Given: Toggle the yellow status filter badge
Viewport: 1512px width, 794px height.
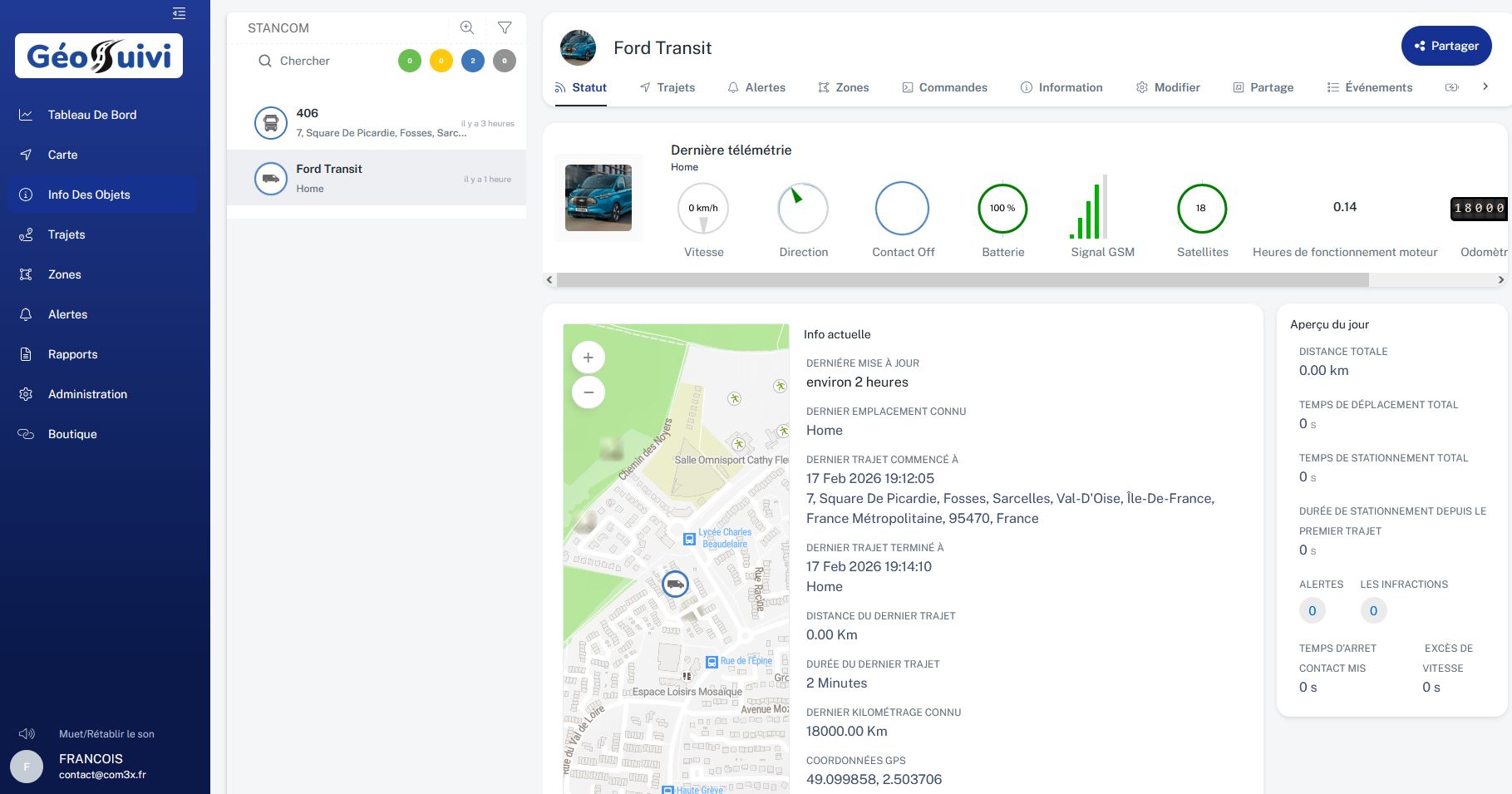Looking at the screenshot, I should (x=441, y=61).
